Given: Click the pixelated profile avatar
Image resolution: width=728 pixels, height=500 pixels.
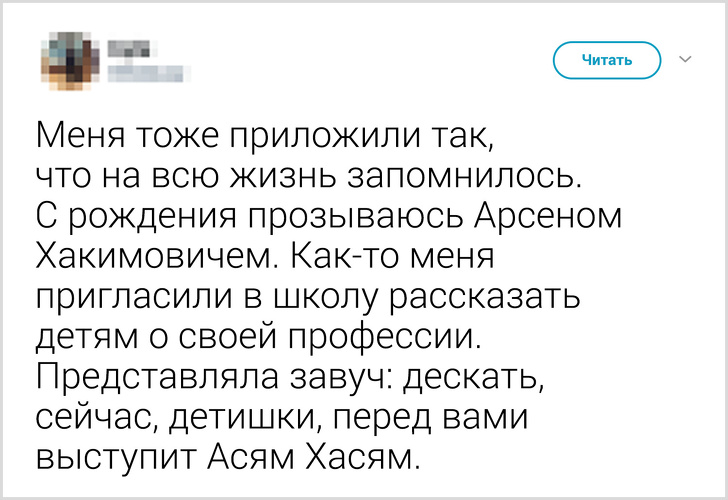Looking at the screenshot, I should point(67,57).
